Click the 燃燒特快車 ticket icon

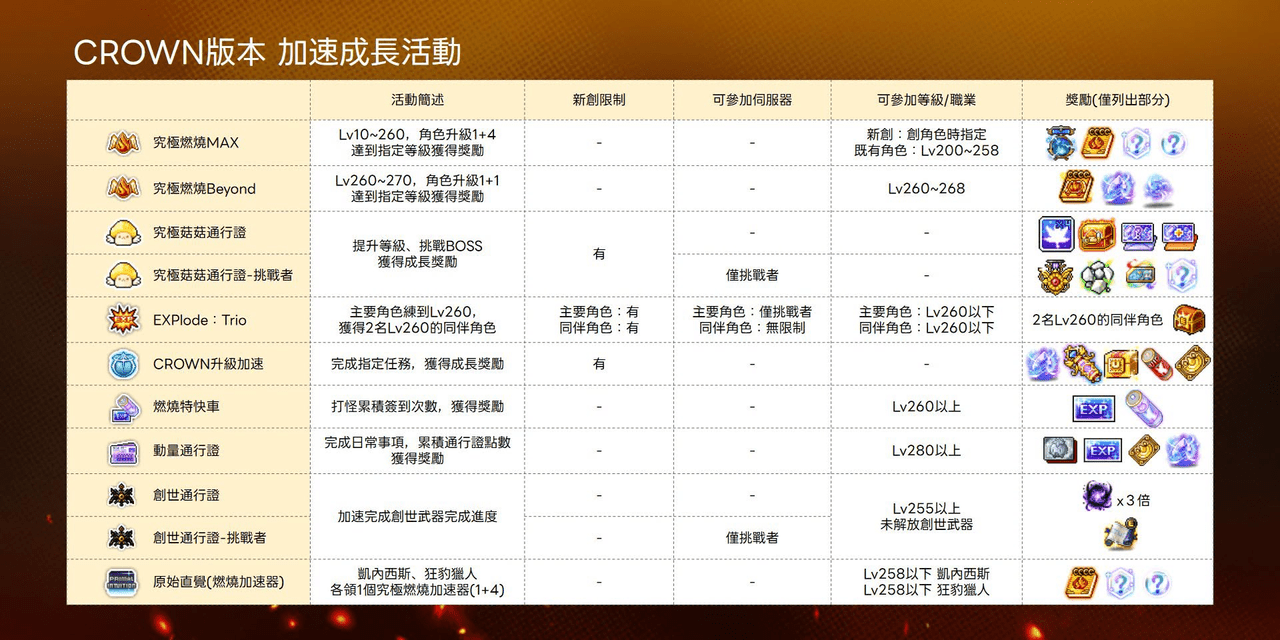pos(122,407)
